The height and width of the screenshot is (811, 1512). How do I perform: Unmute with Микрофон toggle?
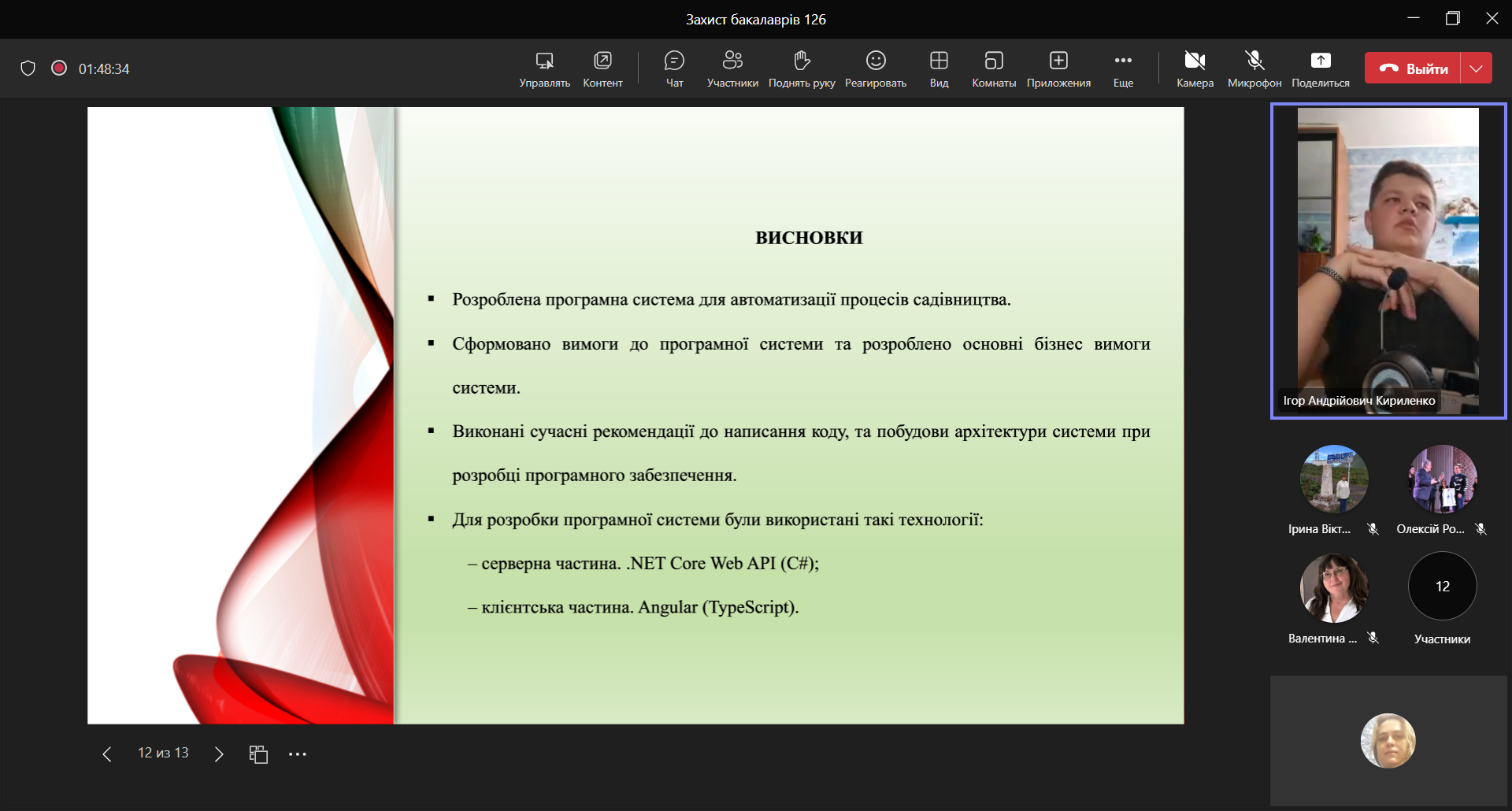(x=1254, y=69)
